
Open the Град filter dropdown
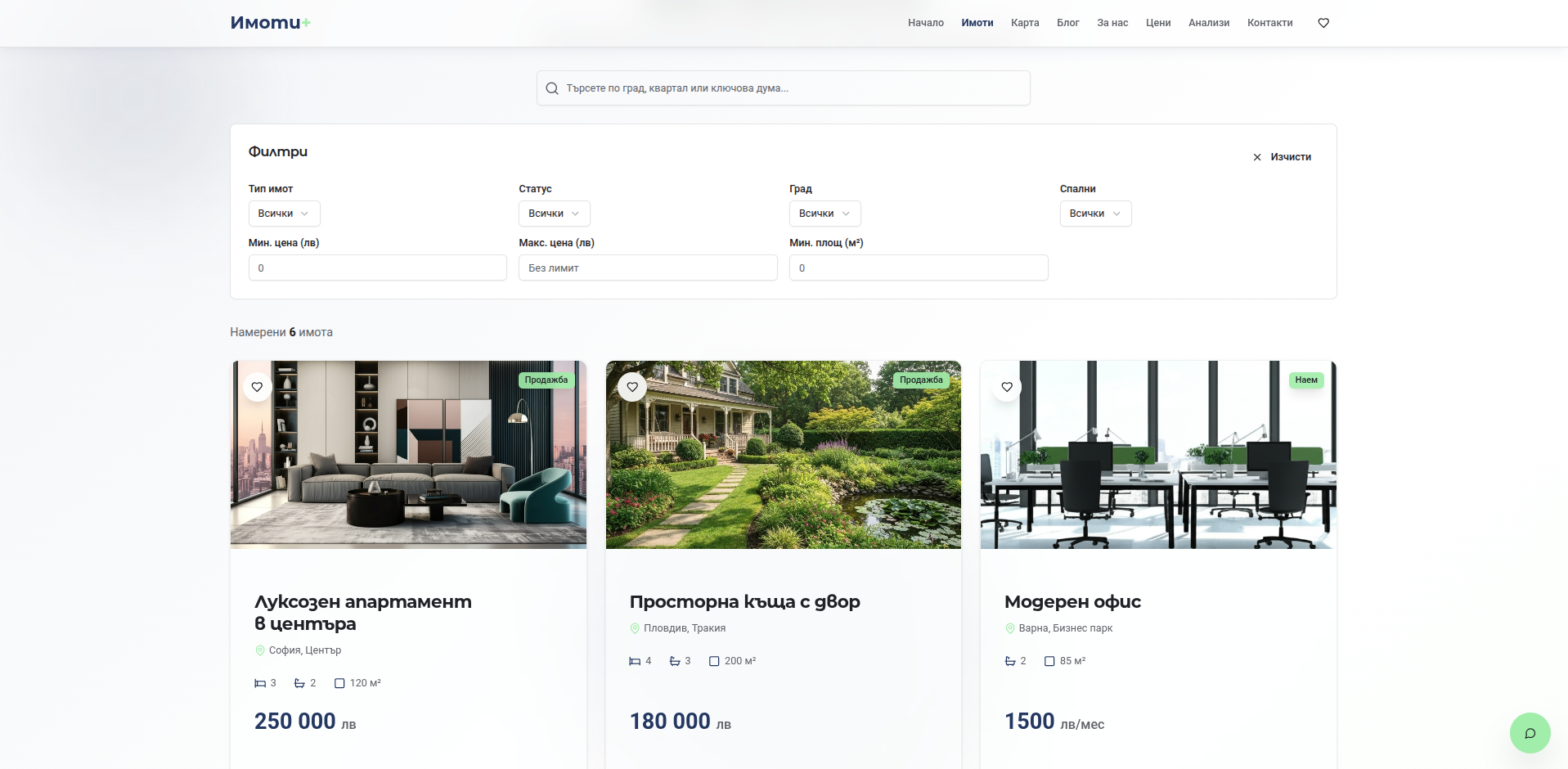[x=824, y=214]
